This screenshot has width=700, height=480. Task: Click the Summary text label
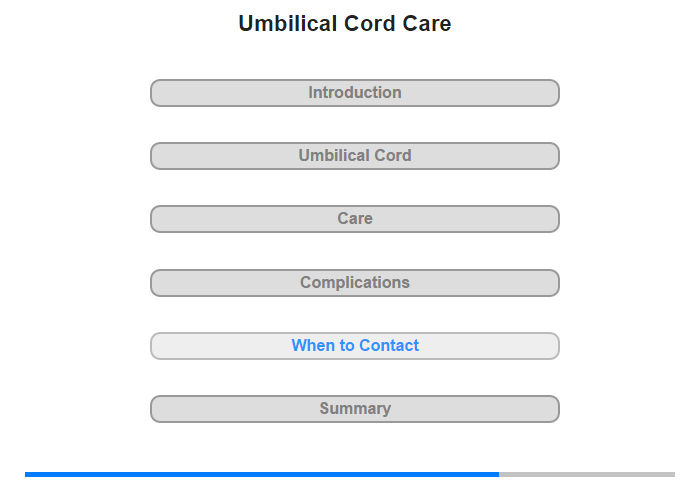coord(355,409)
